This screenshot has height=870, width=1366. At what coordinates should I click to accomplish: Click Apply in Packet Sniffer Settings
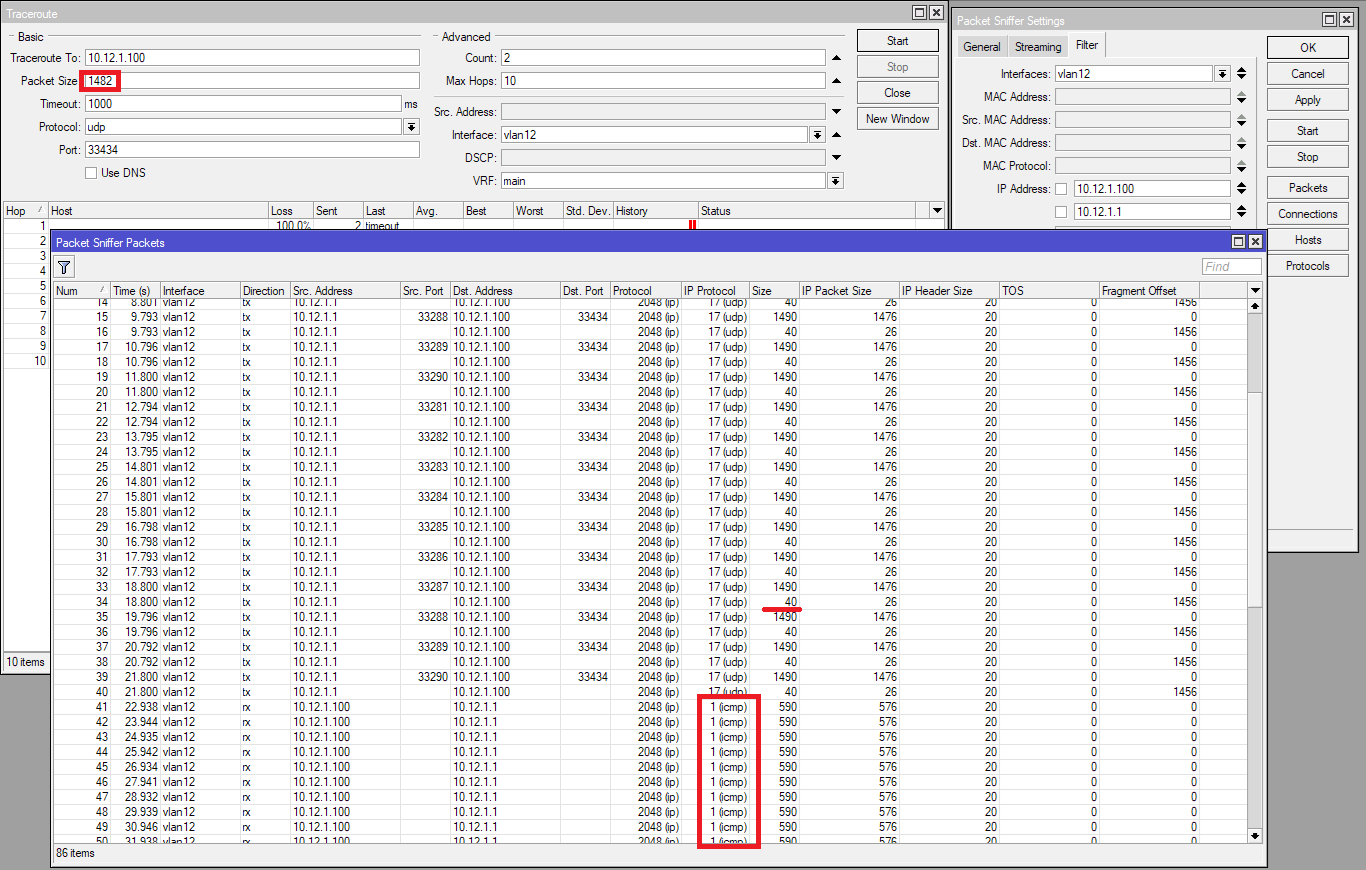1308,100
